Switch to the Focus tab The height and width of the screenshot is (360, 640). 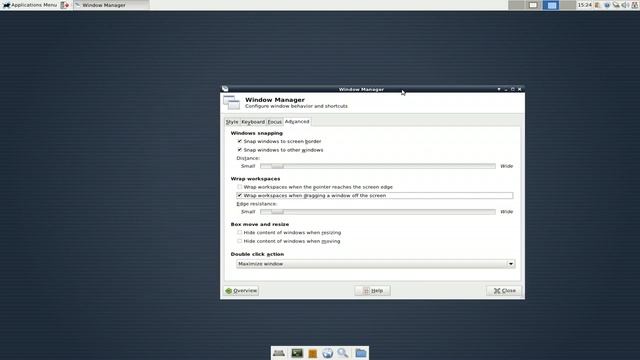(x=275, y=122)
